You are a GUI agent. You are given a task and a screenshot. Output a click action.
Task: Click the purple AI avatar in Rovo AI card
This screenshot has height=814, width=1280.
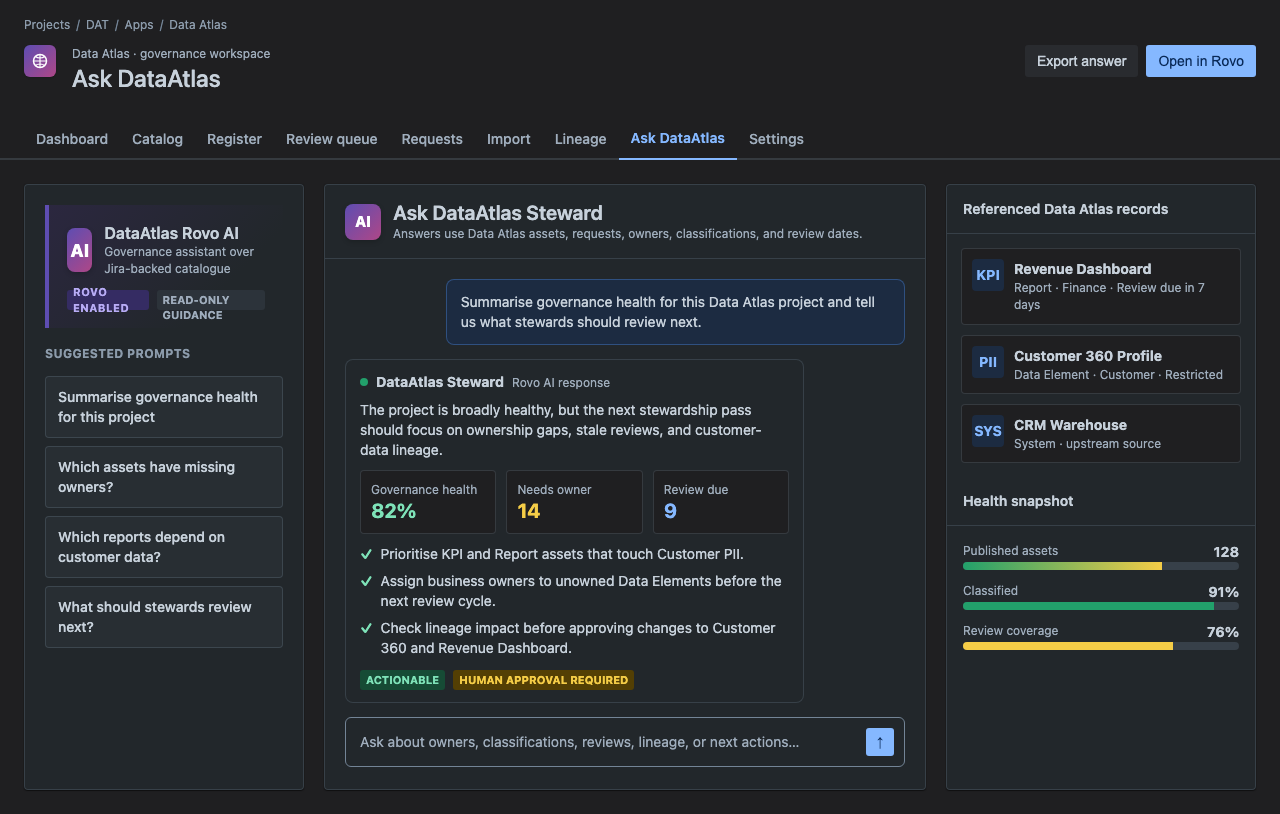tap(80, 250)
